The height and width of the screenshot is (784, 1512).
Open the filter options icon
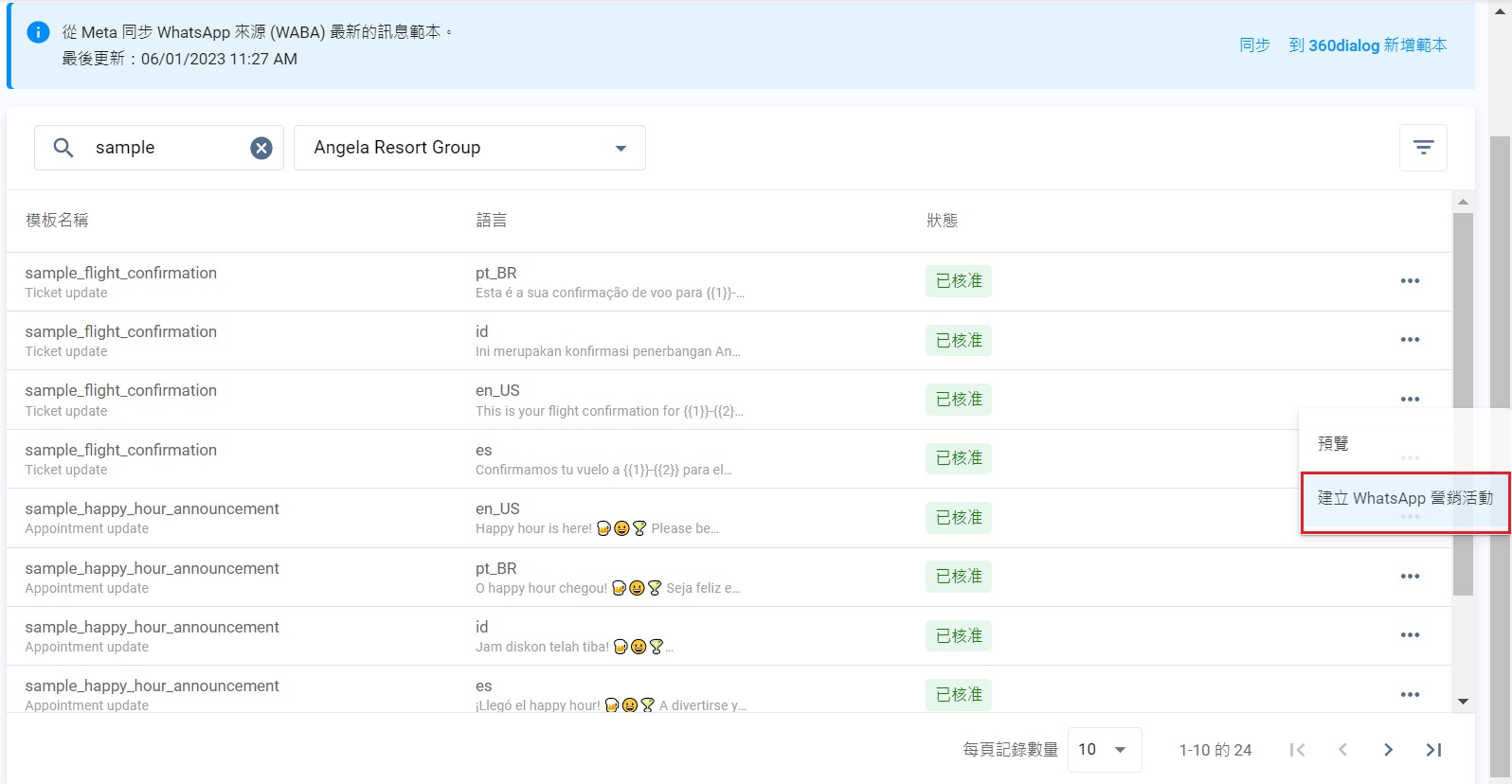click(x=1423, y=148)
